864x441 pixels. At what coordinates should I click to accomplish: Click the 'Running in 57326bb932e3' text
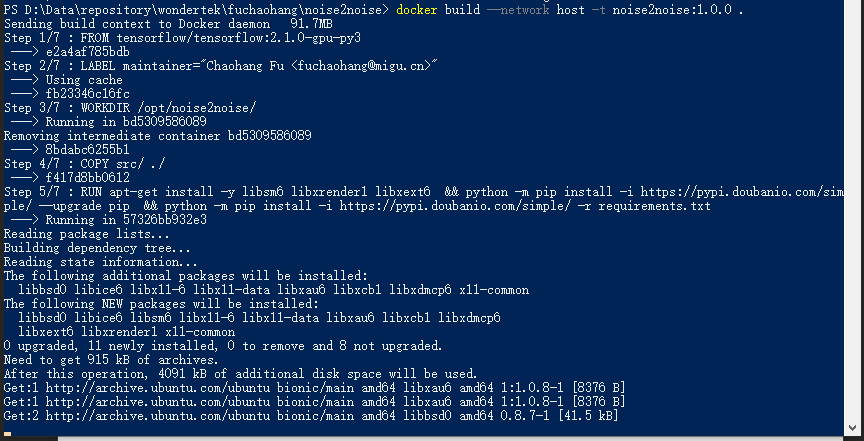tap(126, 220)
